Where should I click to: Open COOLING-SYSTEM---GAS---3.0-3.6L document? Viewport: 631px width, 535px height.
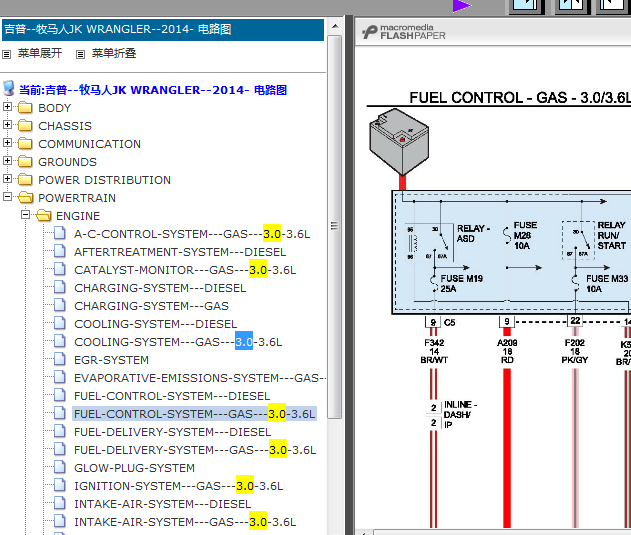click(x=178, y=342)
